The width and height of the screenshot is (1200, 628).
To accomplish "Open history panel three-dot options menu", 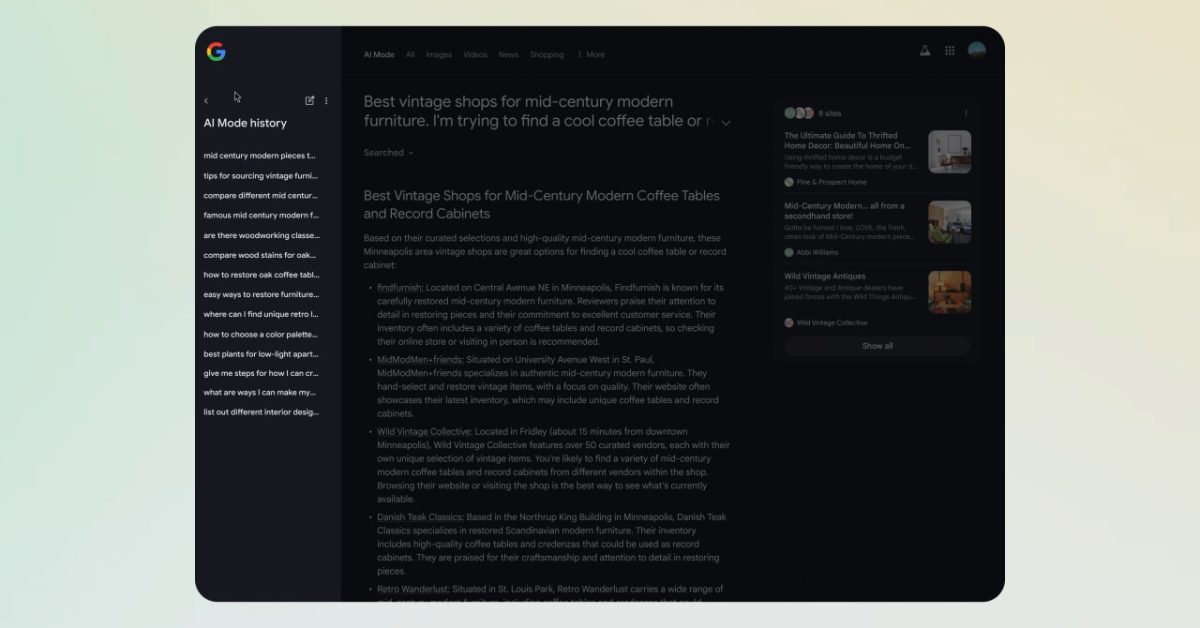I will [x=326, y=101].
